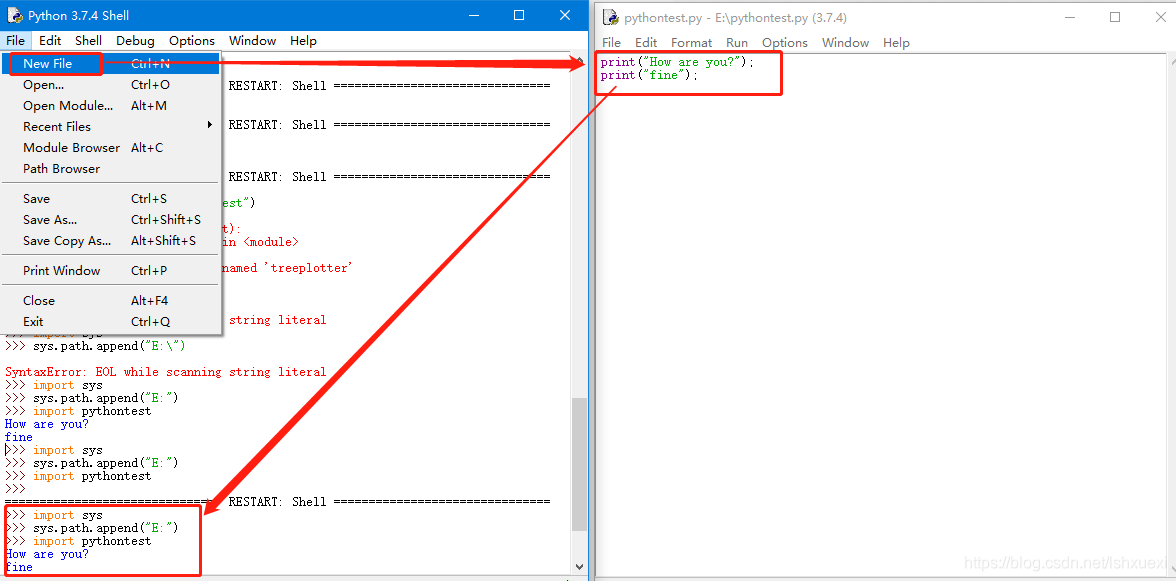1176x581 pixels.
Task: Open File menu in pythontest.py editor
Action: pos(611,43)
